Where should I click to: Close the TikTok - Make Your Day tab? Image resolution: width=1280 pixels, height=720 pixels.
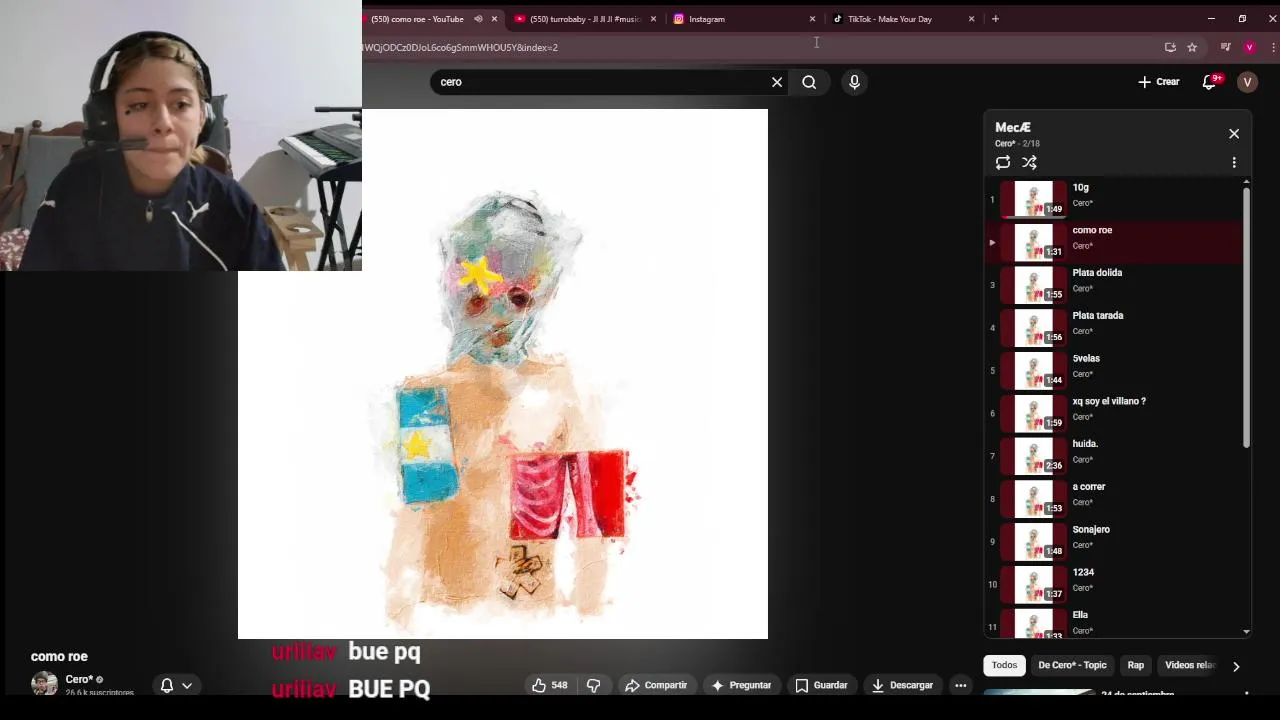(x=971, y=19)
